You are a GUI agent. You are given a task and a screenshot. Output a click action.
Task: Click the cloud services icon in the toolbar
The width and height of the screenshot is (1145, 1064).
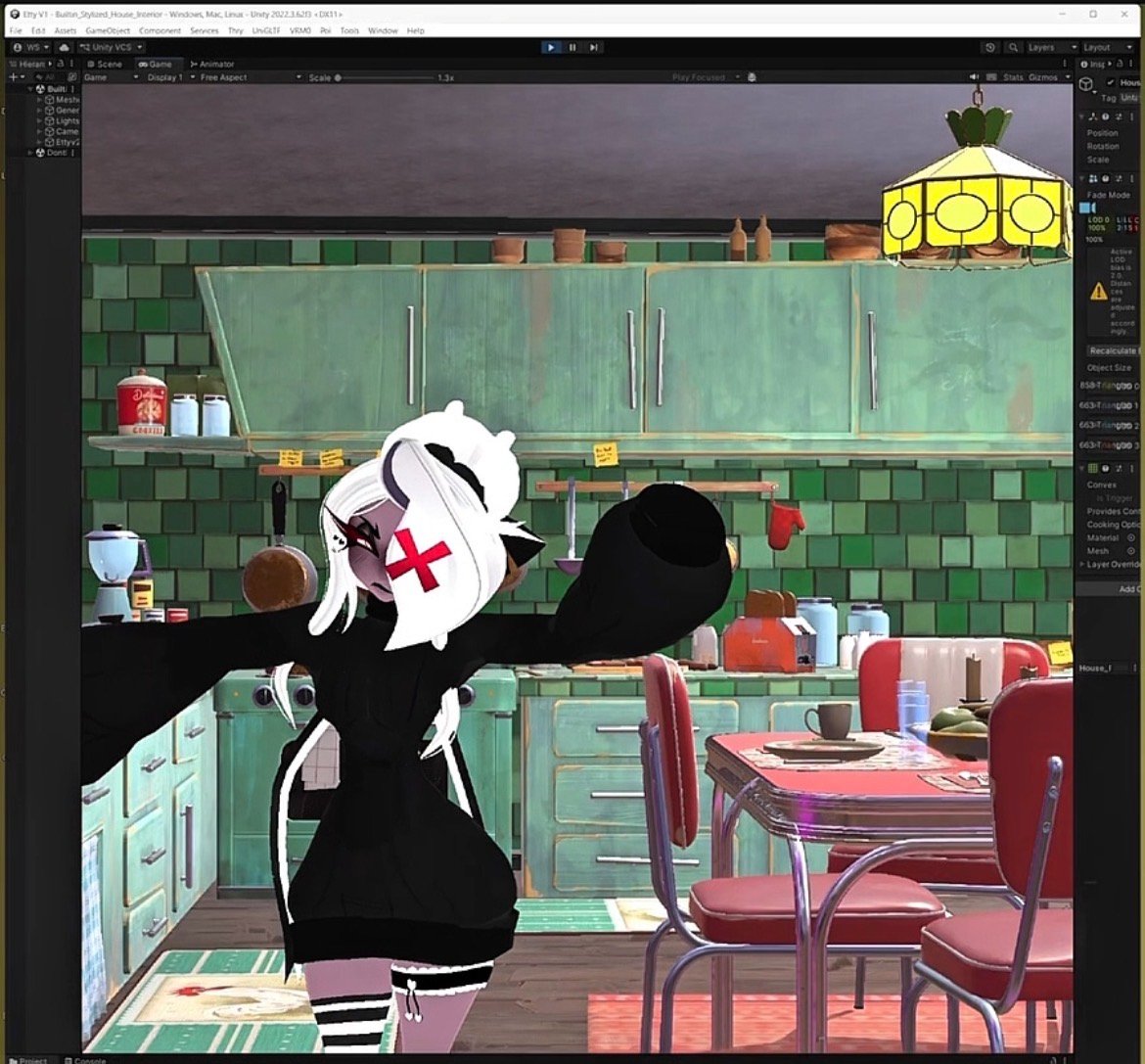(x=65, y=47)
